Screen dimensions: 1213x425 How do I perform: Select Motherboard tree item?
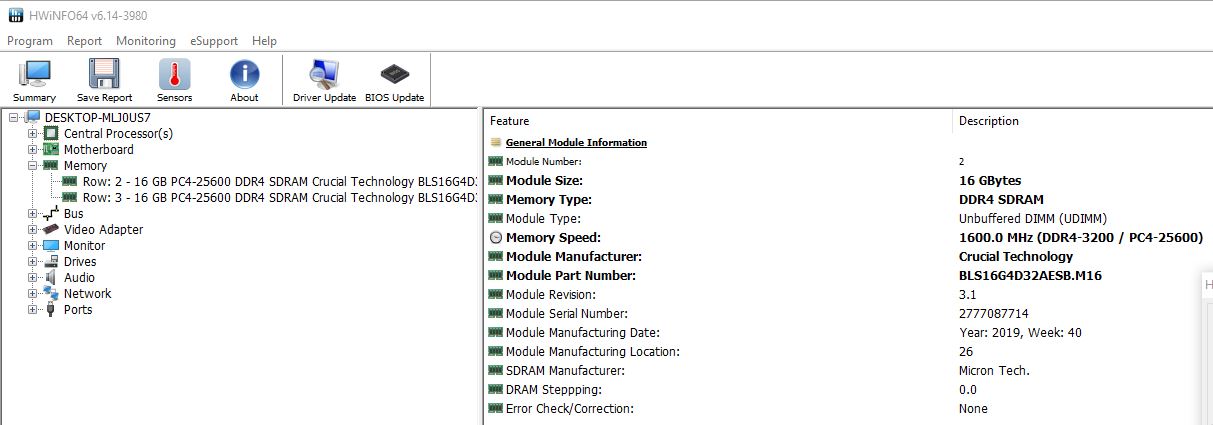click(98, 150)
